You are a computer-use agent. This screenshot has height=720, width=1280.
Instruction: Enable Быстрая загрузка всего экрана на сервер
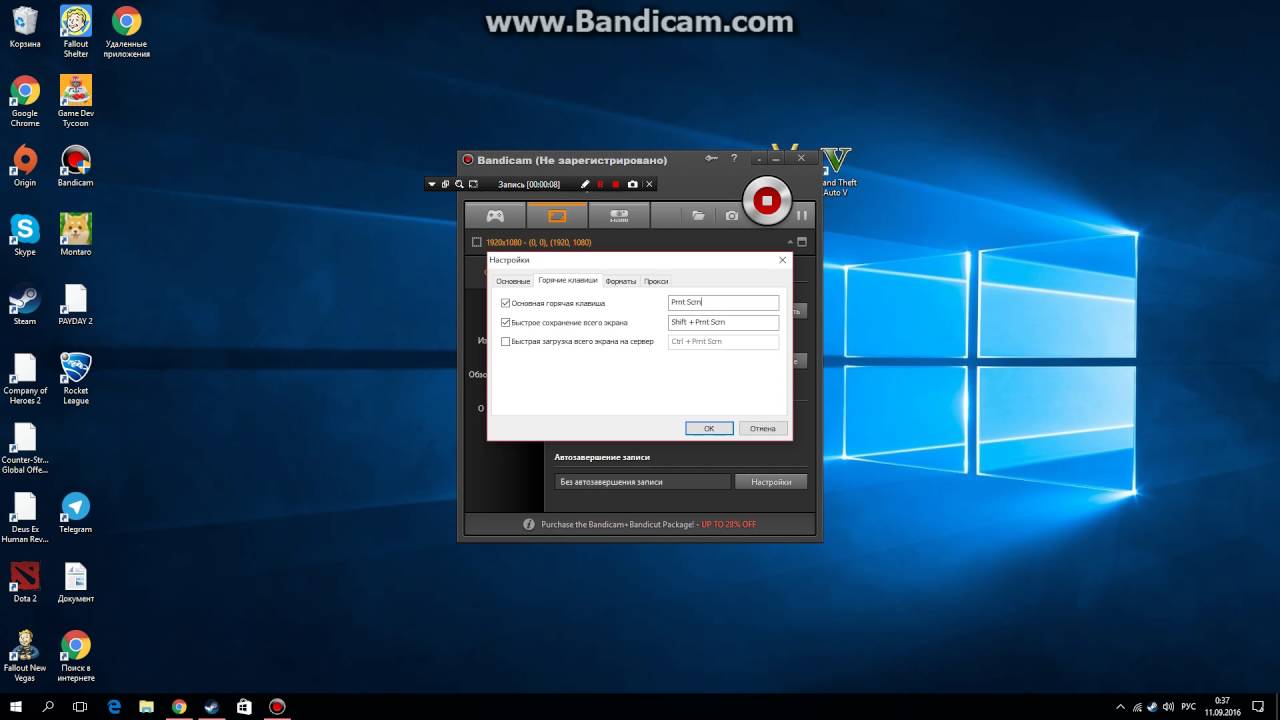[x=505, y=341]
